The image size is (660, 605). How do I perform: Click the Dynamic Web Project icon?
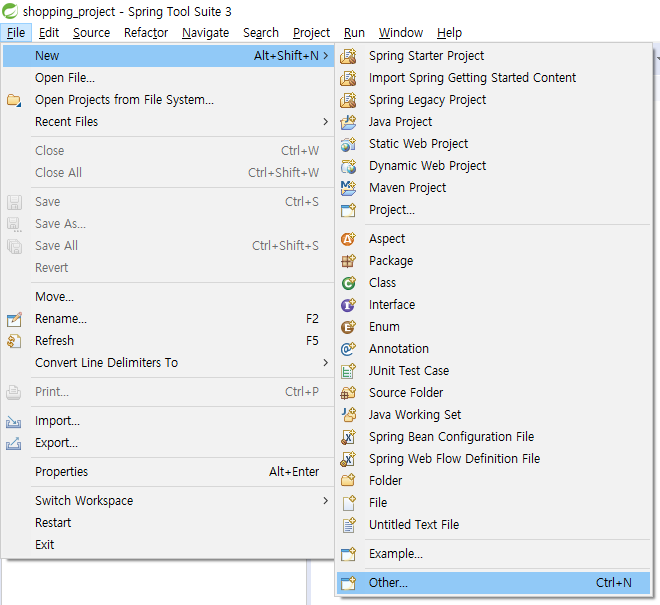click(348, 166)
